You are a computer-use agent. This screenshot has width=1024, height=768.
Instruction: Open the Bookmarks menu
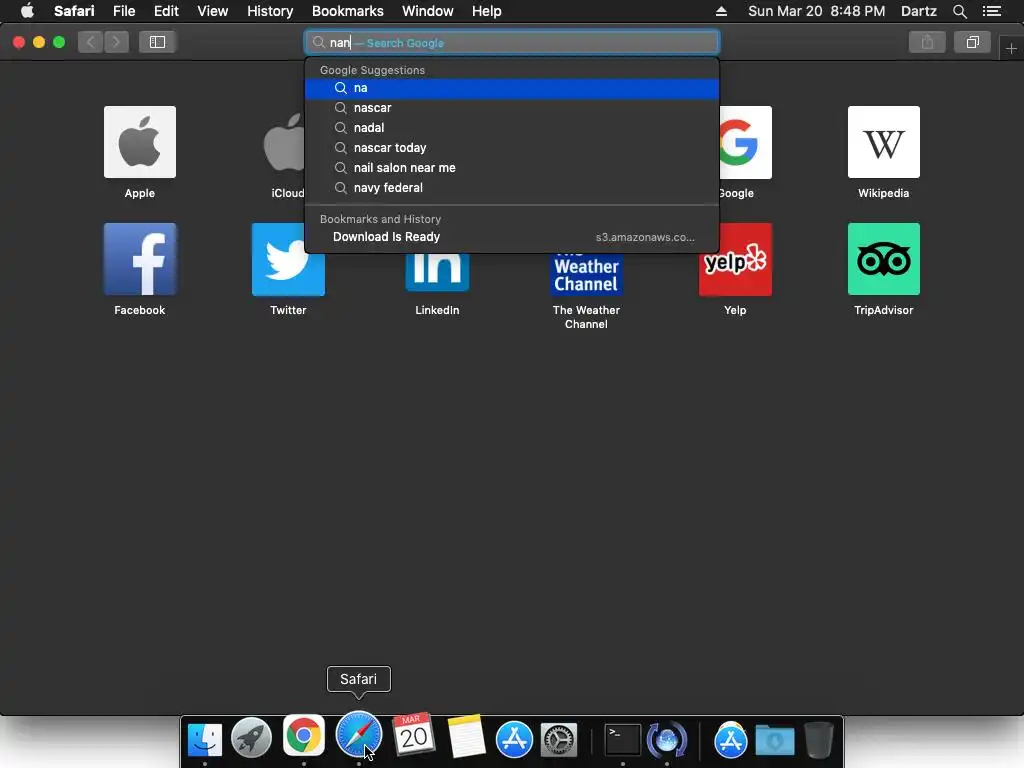click(347, 11)
